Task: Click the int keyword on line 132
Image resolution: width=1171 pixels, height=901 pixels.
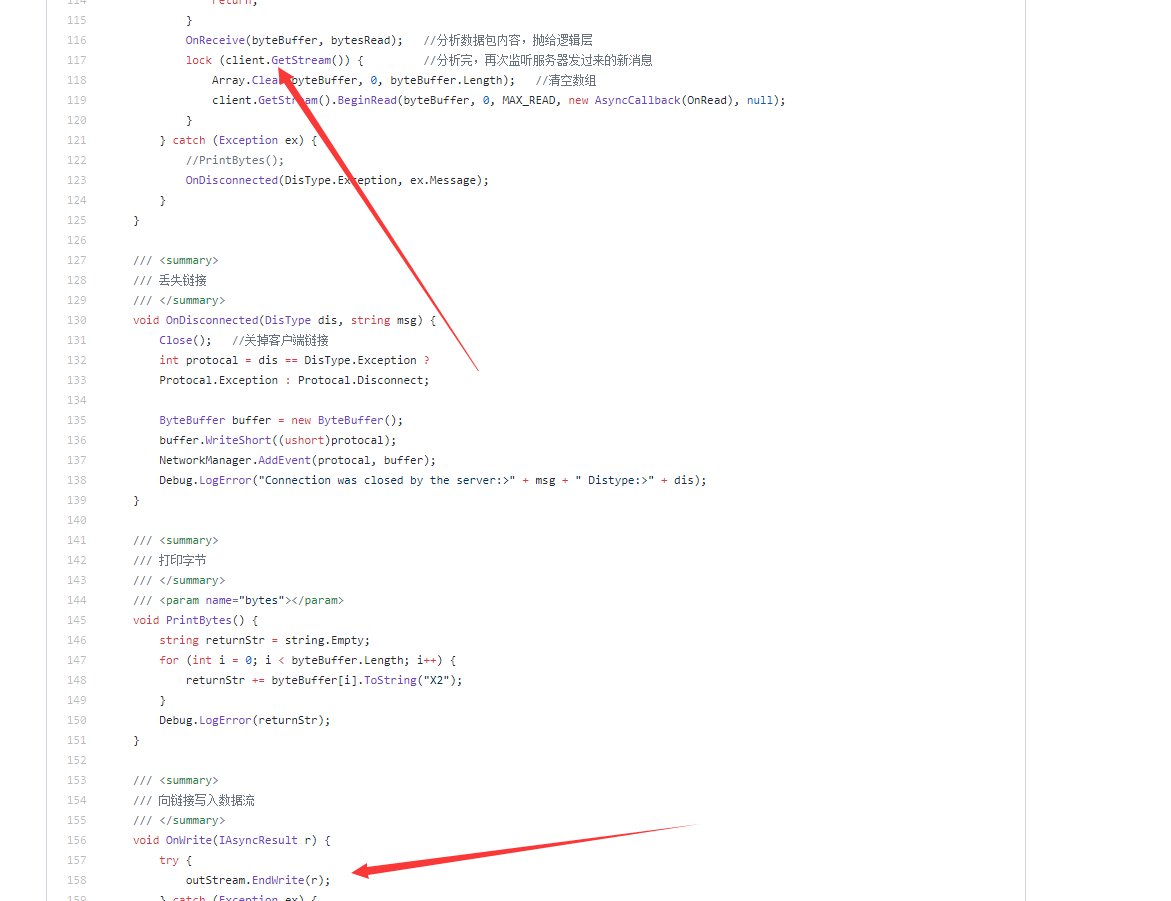Action: point(169,360)
